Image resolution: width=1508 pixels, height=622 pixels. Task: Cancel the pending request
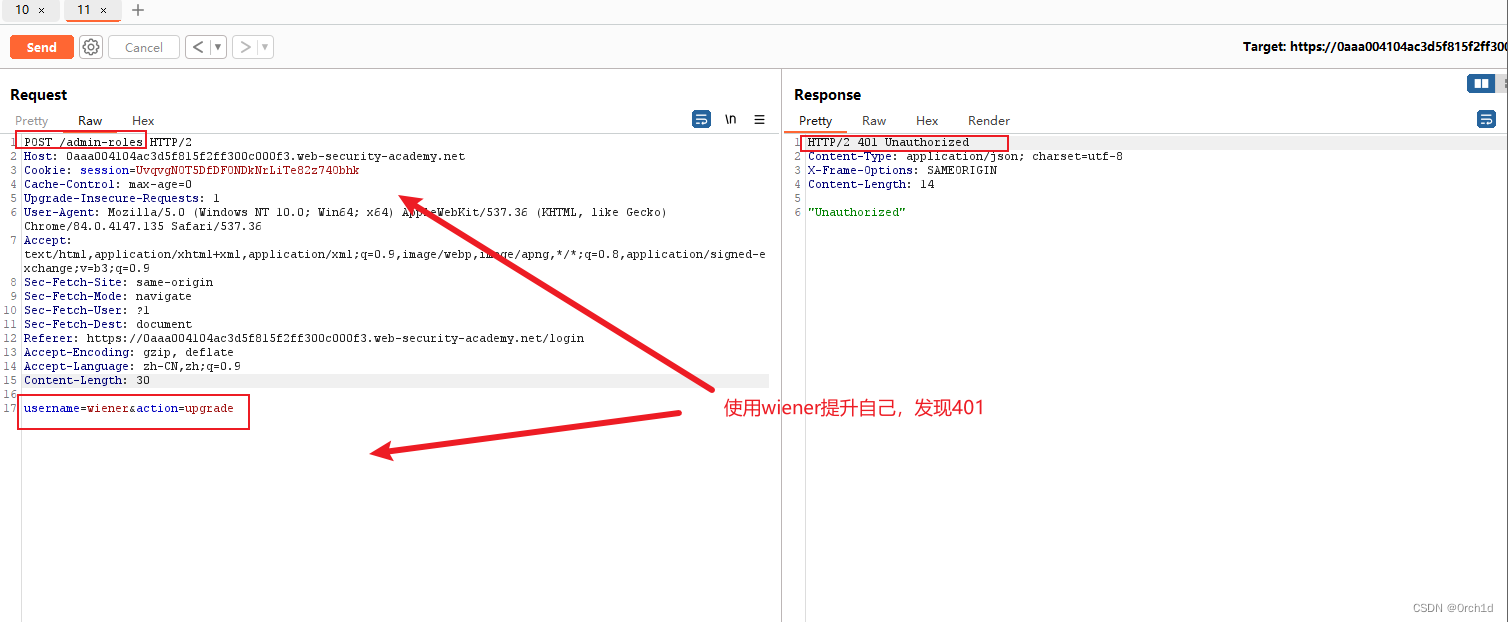pos(143,46)
